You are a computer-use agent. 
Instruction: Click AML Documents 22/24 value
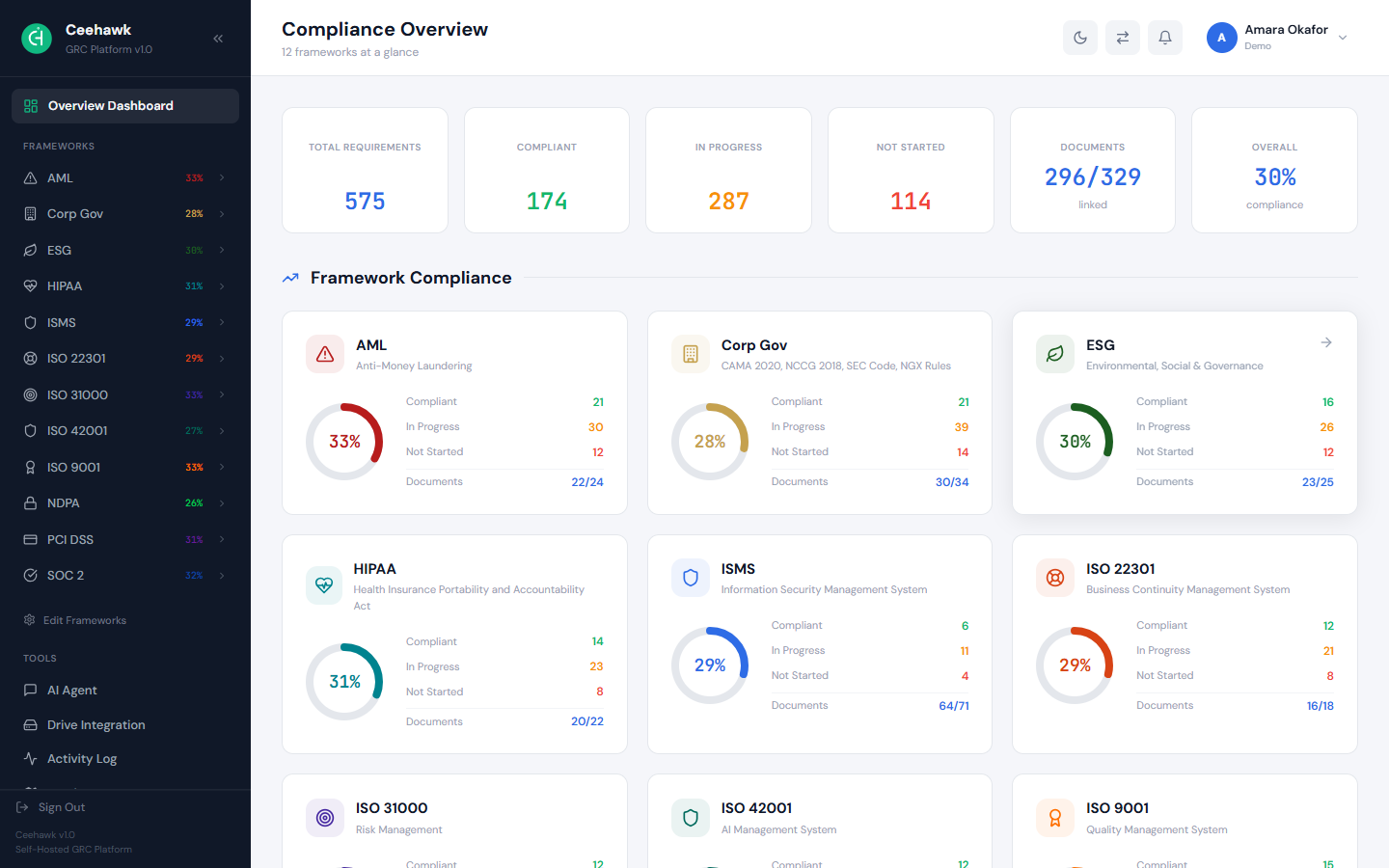point(587,482)
